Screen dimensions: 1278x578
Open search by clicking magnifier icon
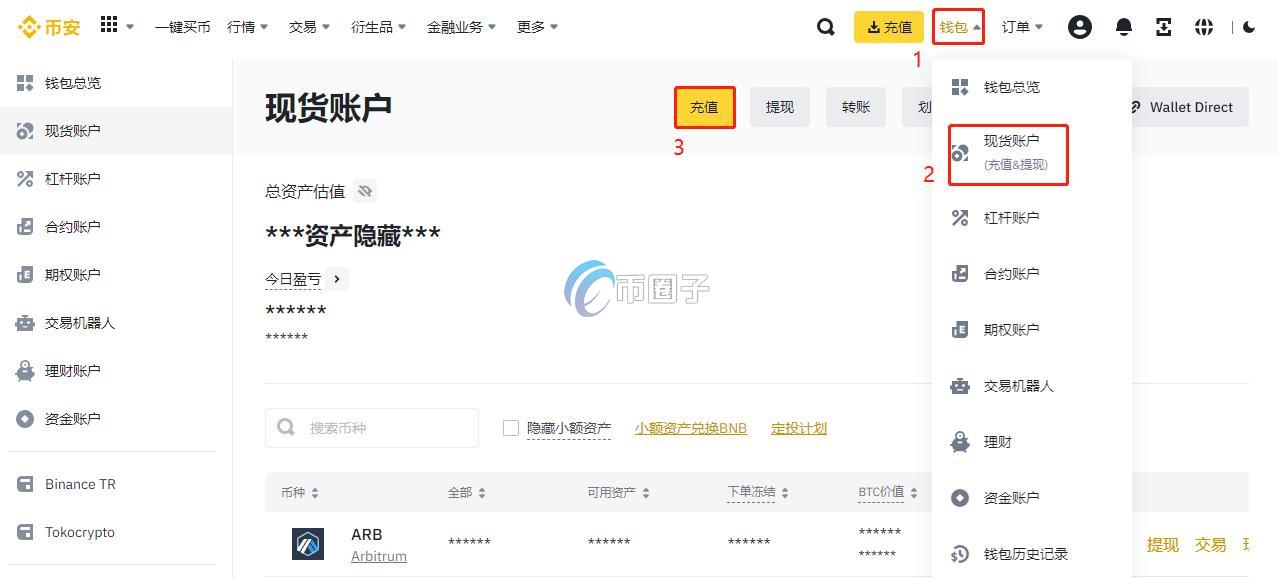825,27
